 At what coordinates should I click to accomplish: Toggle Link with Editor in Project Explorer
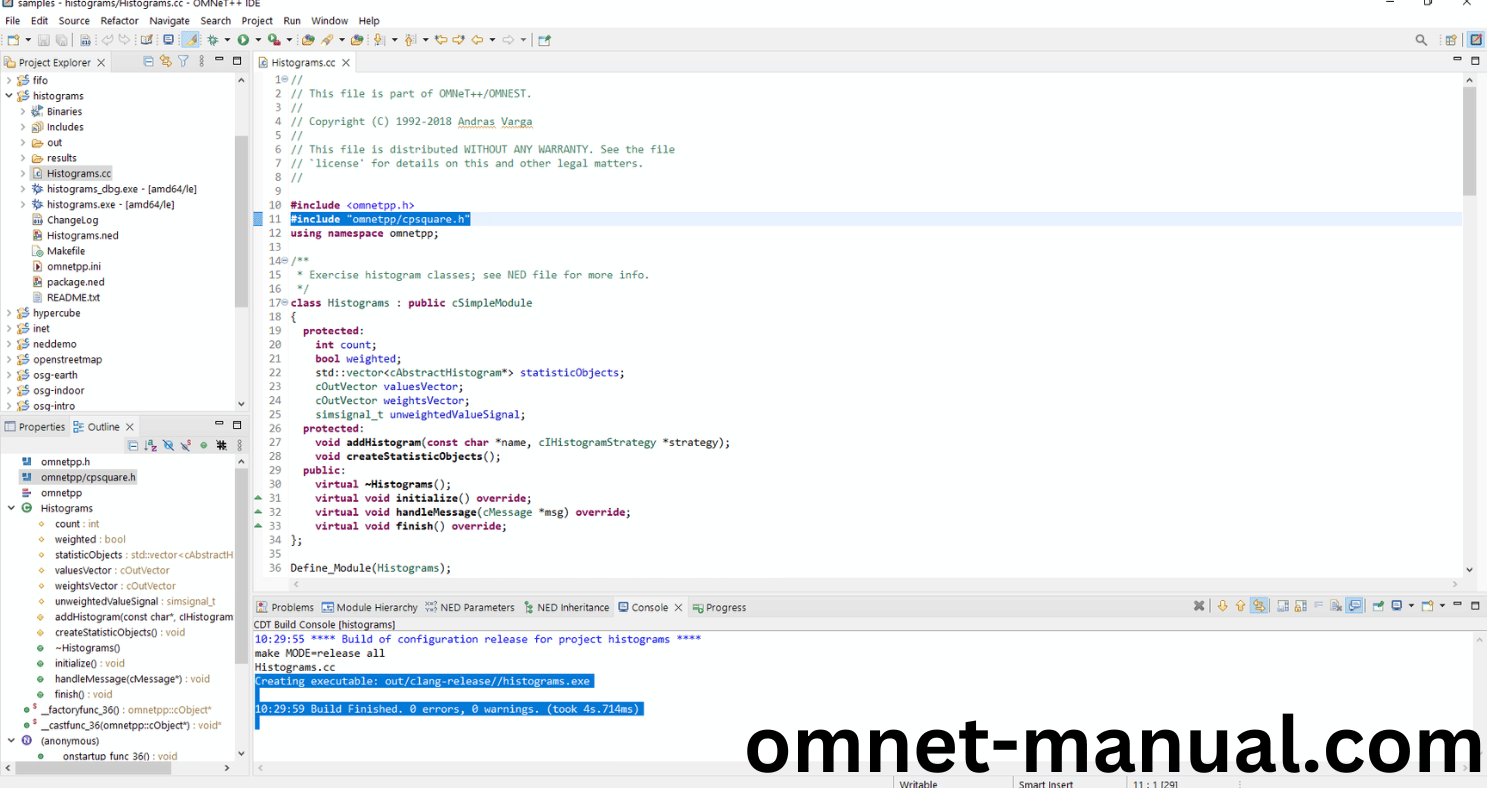tap(166, 62)
